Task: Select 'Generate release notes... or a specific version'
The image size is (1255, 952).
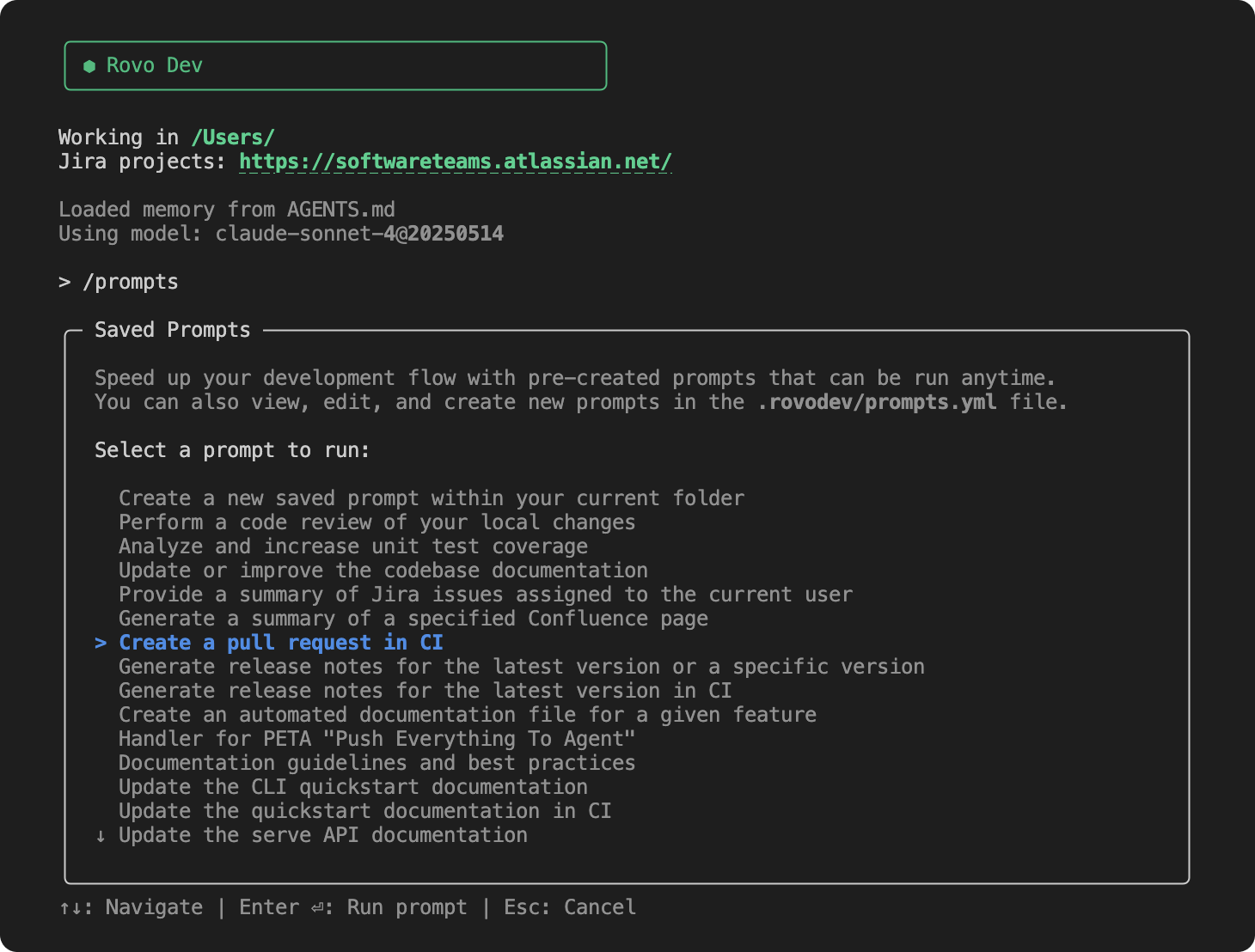Action: (522, 667)
